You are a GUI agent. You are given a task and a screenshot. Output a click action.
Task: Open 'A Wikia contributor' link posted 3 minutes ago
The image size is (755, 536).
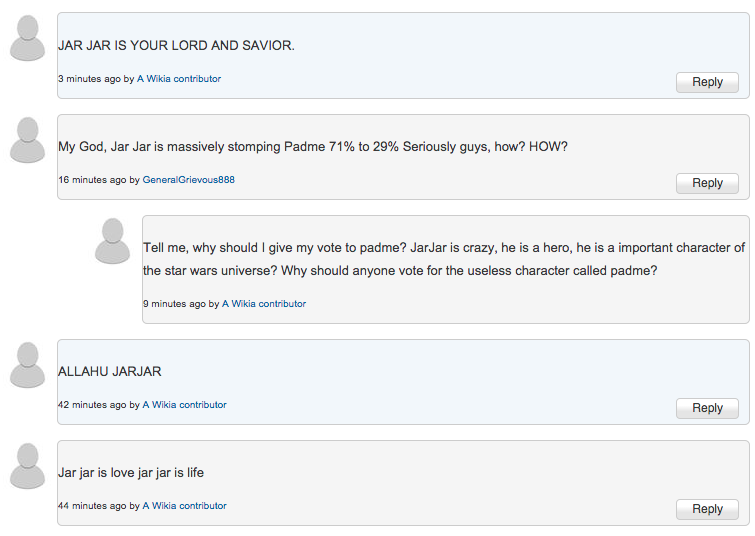pos(179,78)
